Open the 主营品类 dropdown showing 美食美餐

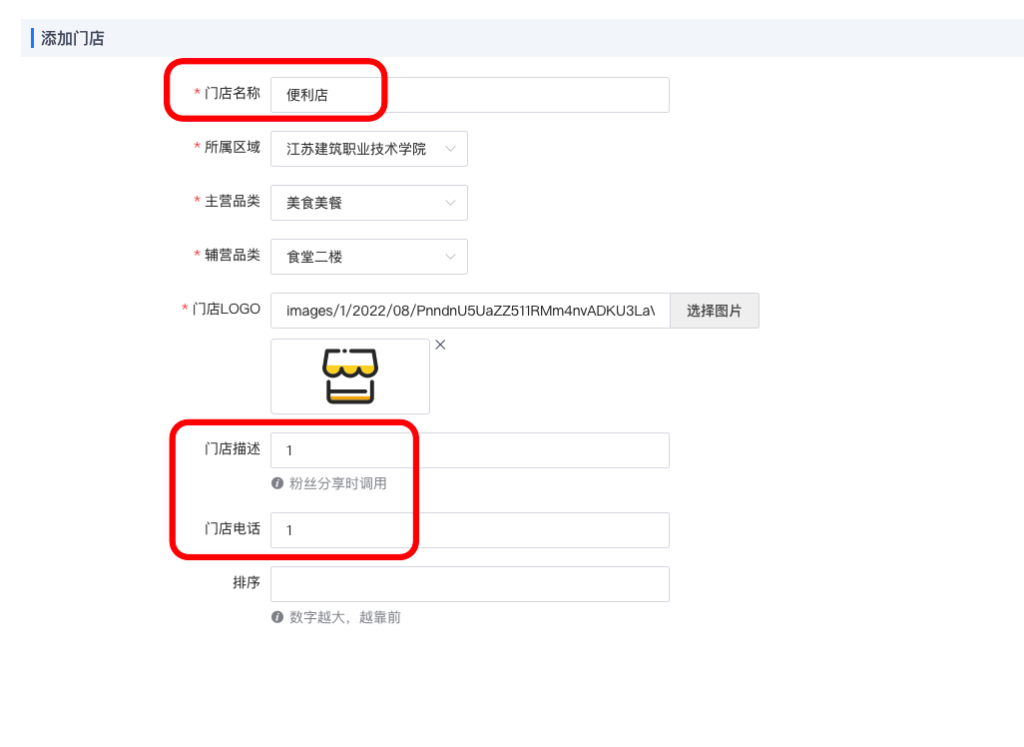(x=369, y=203)
